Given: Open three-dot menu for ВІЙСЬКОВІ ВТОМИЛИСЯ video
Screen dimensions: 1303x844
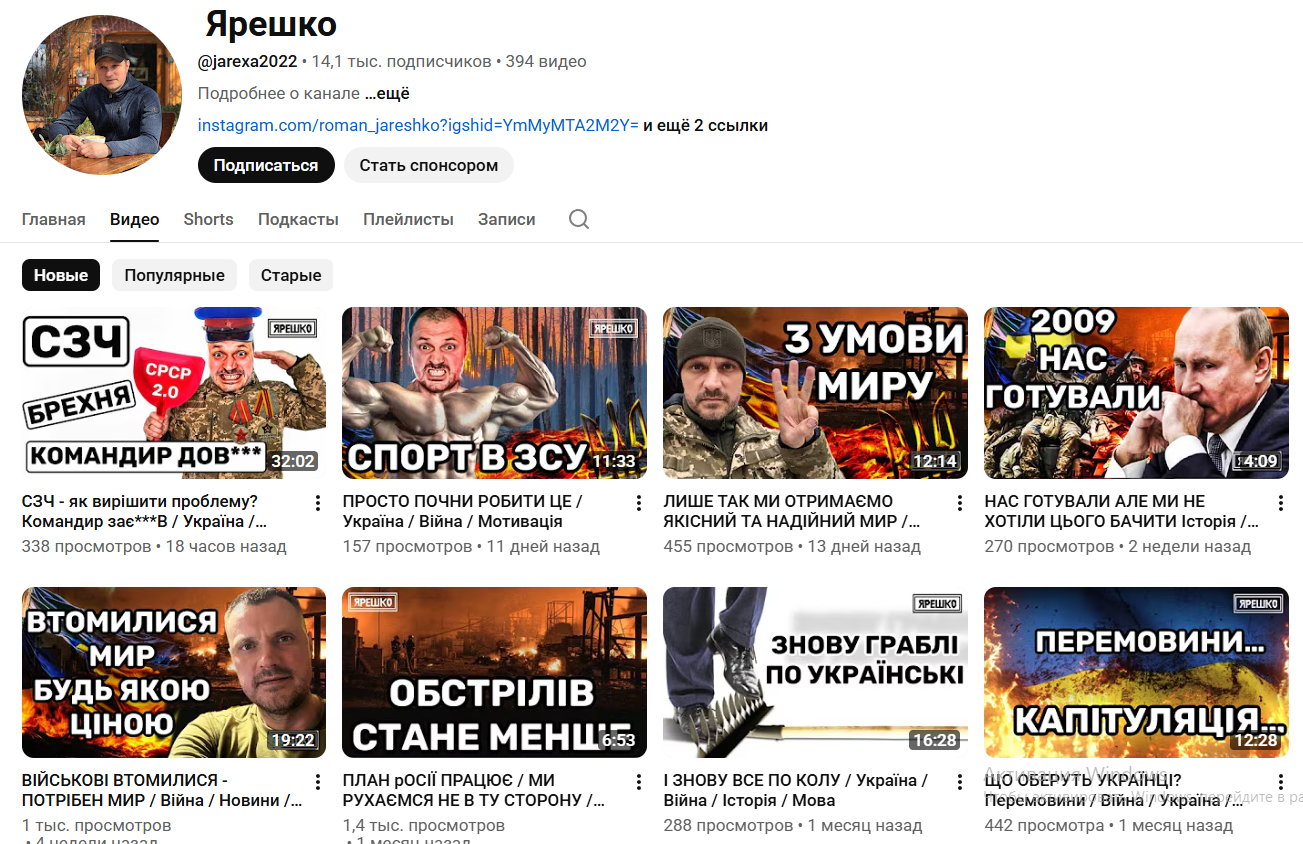Looking at the screenshot, I should tap(317, 782).
